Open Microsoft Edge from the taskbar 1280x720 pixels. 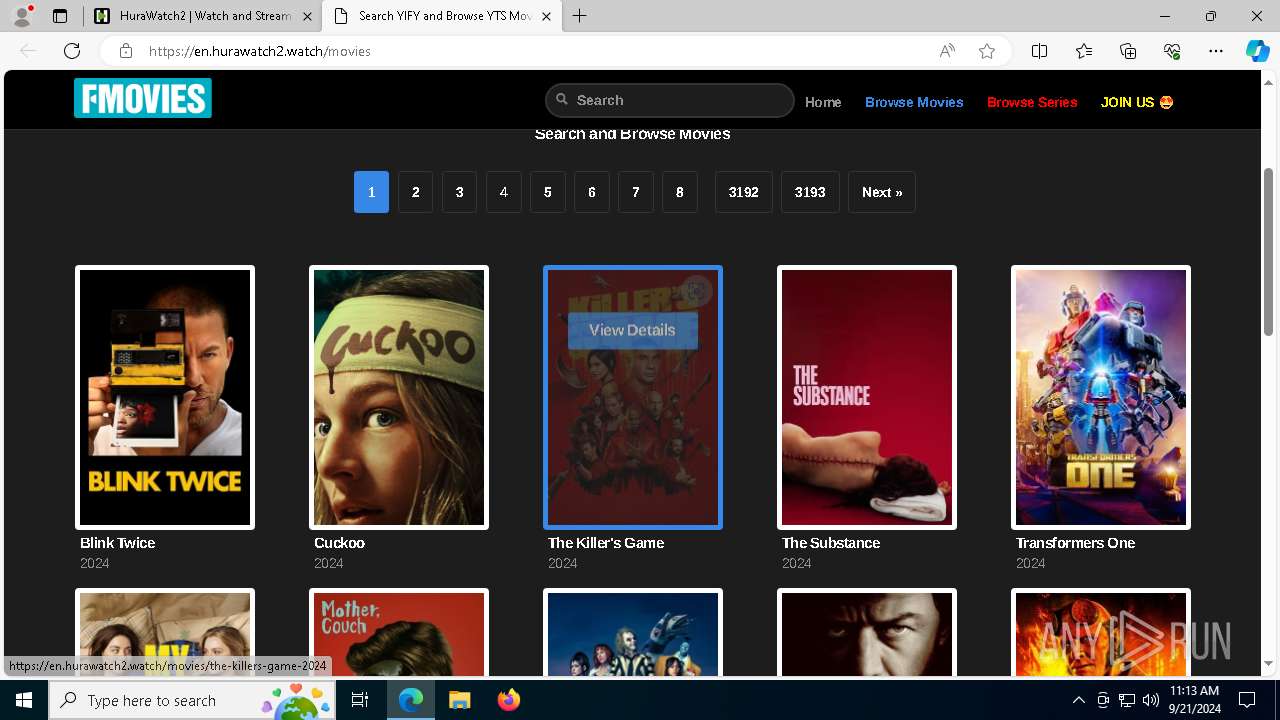(411, 700)
